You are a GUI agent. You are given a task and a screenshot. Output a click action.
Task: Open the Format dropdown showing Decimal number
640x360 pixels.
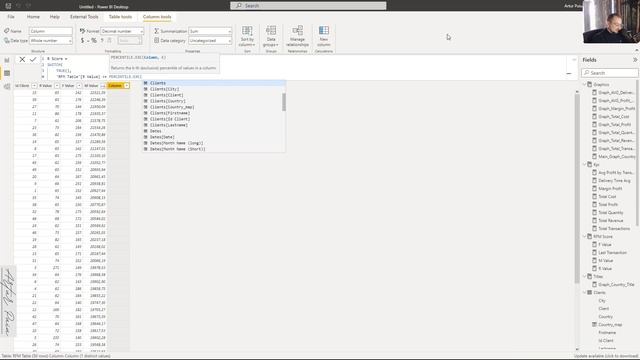[x=122, y=31]
